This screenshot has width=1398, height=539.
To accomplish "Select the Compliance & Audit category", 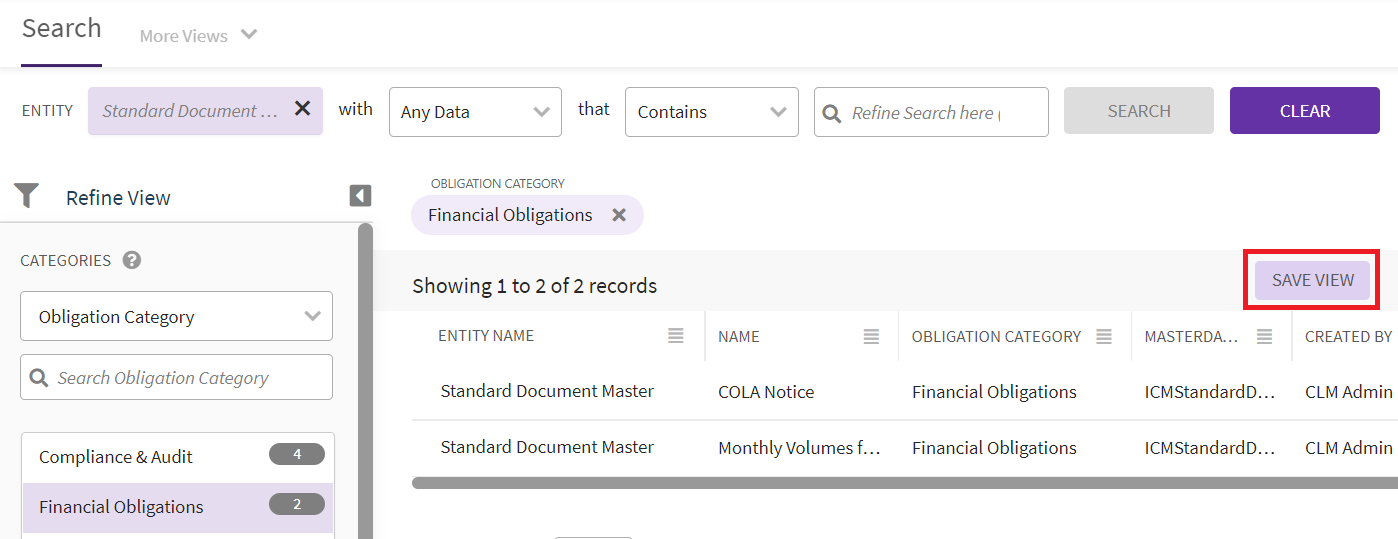I will (116, 457).
